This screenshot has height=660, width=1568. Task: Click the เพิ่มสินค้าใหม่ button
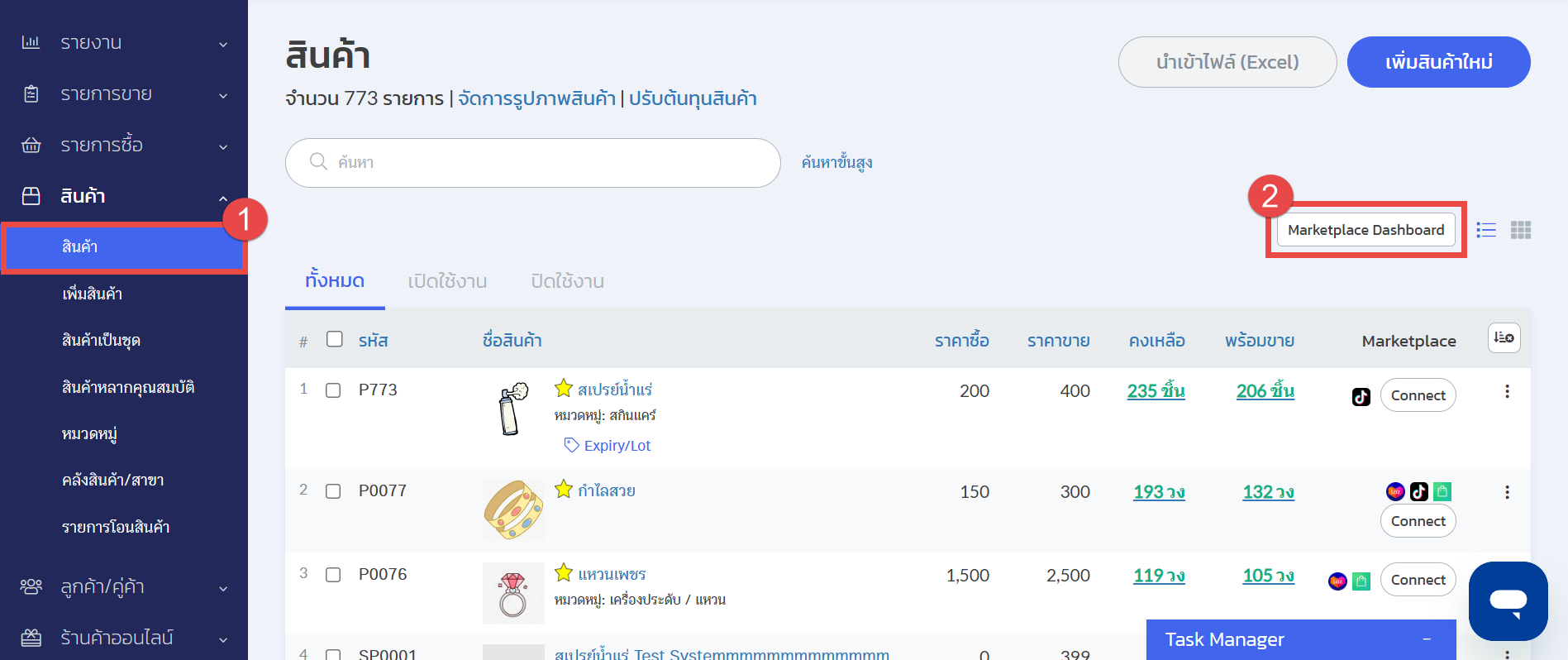(1438, 62)
